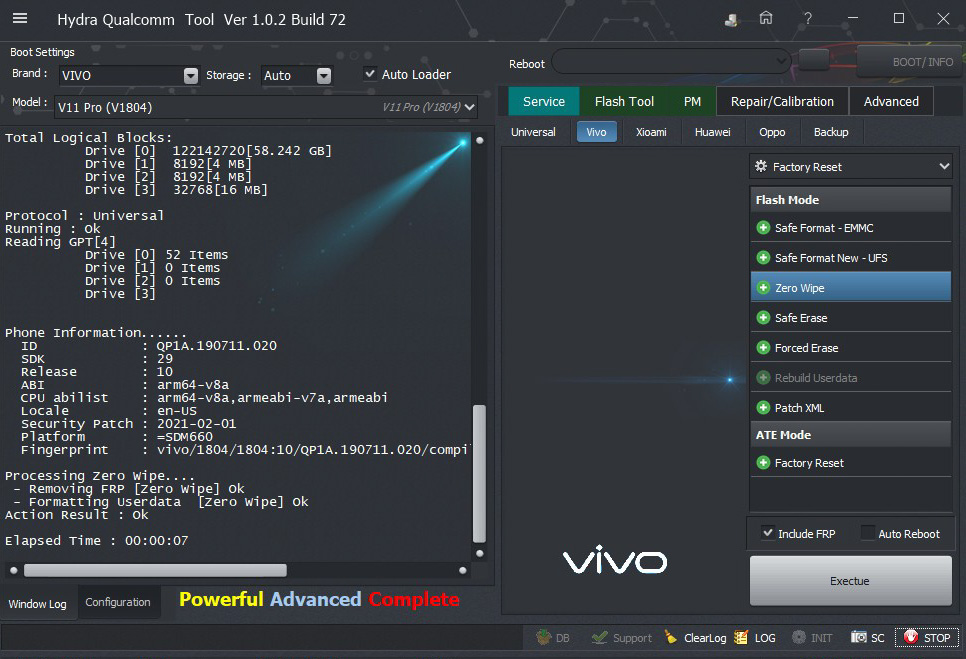
Task: Select the Safe Format New - UFS option
Action: (851, 257)
